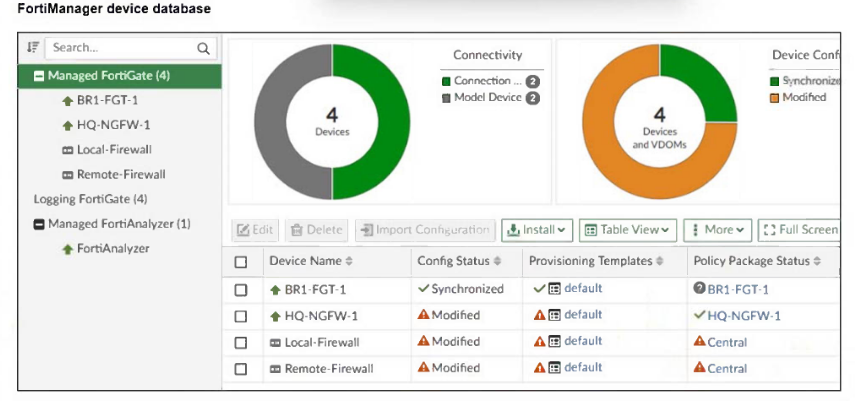This screenshot has height=418, width=866.
Task: Open the Central policy package link for Remote-Firewall
Action: tap(727, 368)
